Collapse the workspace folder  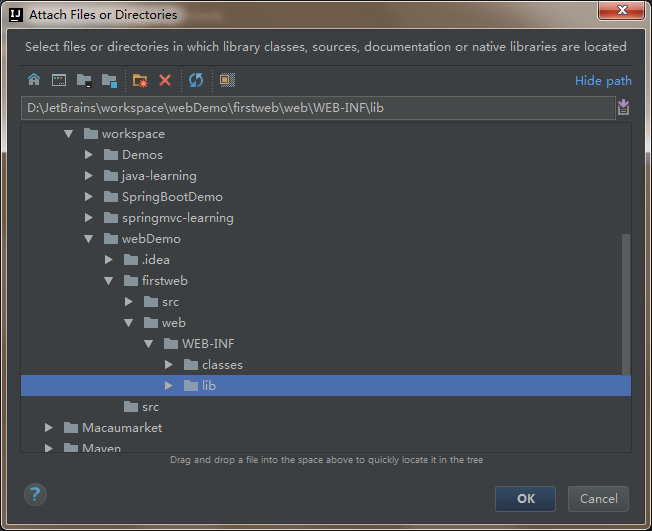coord(69,134)
